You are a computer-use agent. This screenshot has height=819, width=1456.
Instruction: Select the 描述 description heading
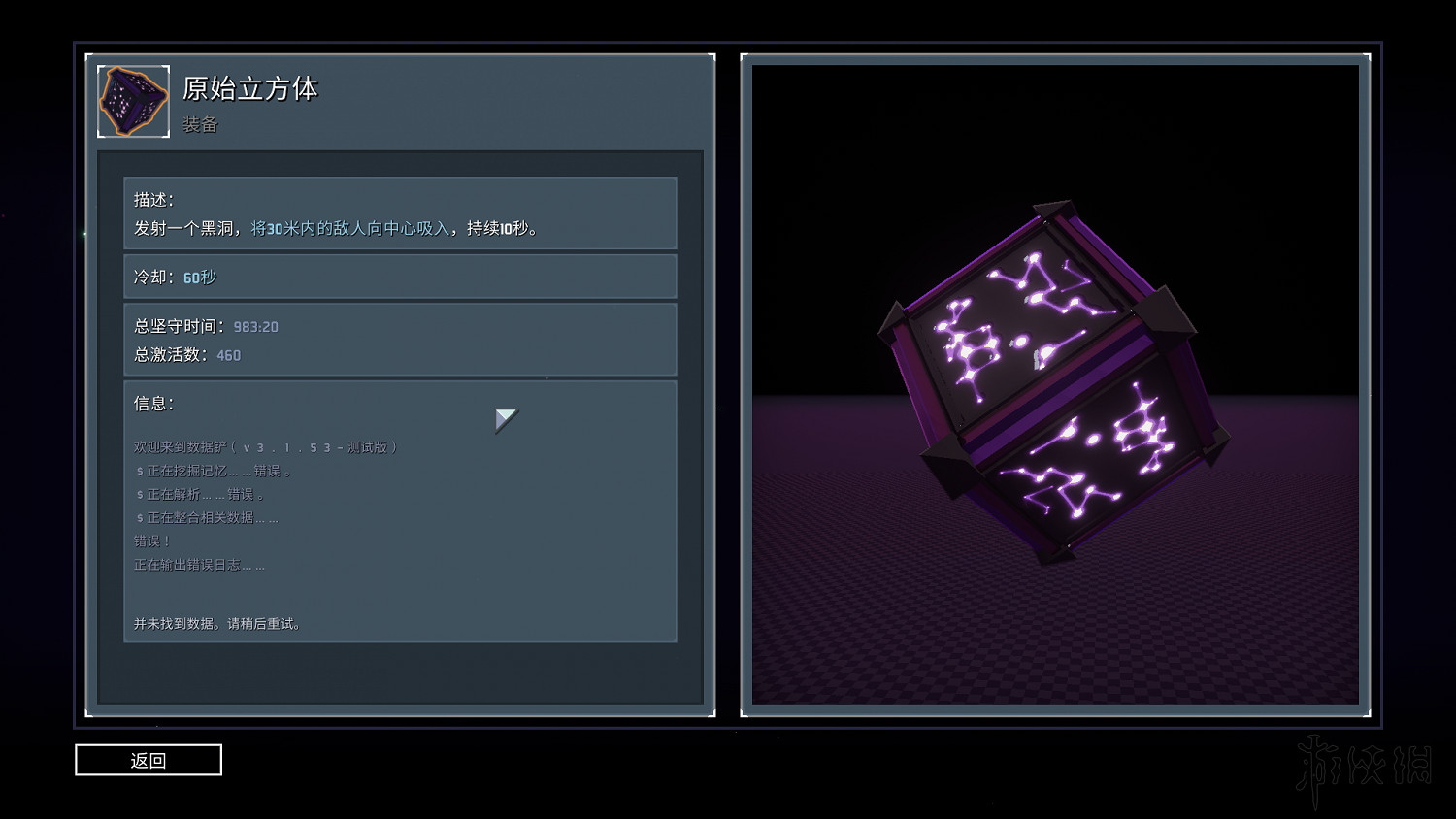pyautogui.click(x=153, y=199)
